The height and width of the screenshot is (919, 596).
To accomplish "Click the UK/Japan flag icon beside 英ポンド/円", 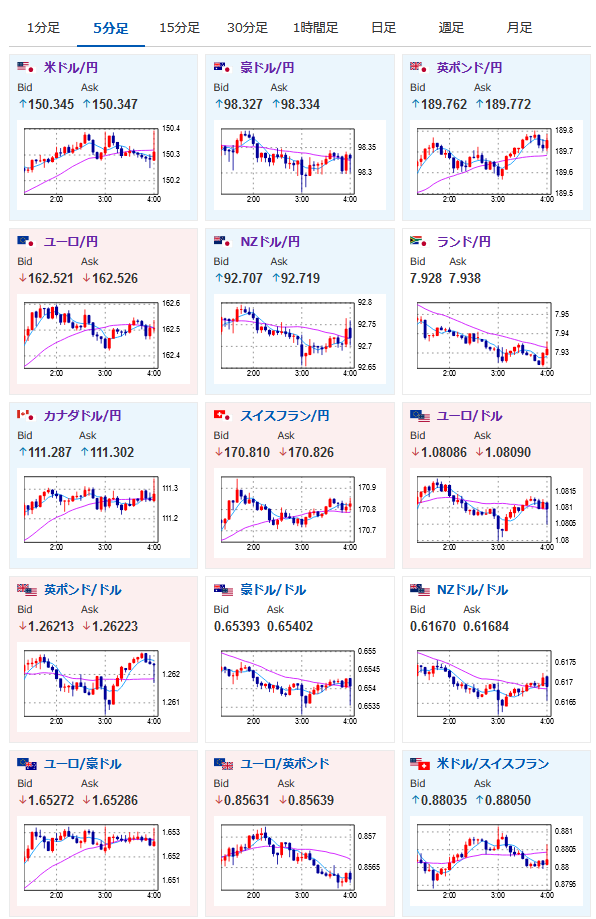I will (x=418, y=67).
